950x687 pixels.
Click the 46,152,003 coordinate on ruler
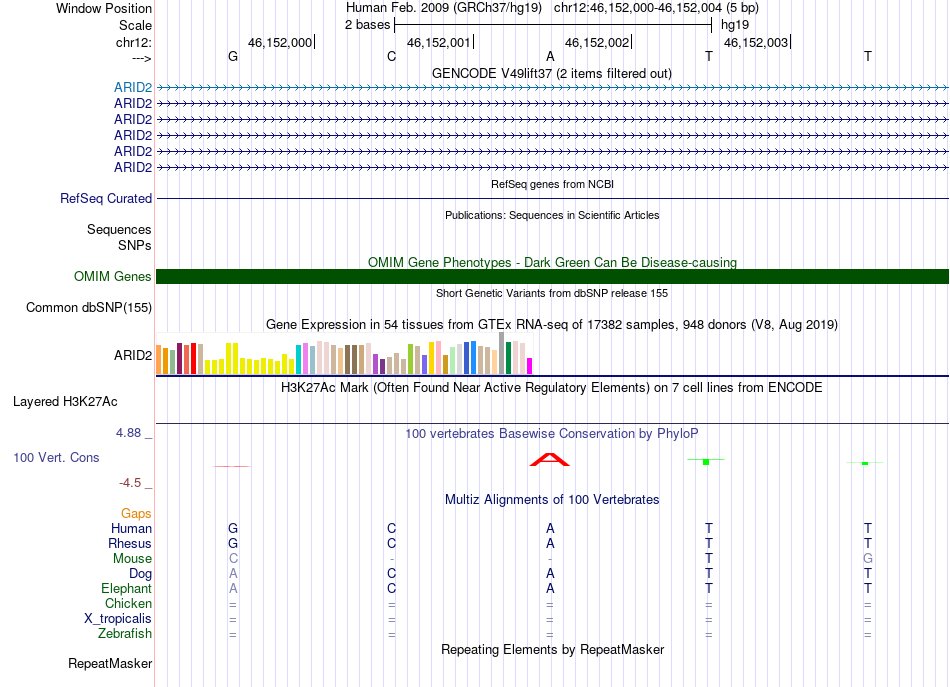(x=756, y=42)
